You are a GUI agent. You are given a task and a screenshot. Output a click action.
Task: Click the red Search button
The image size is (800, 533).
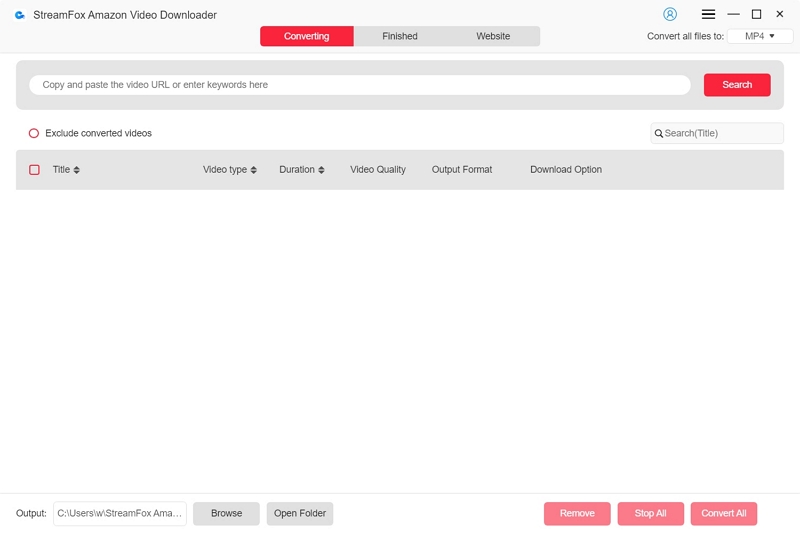pyautogui.click(x=737, y=85)
